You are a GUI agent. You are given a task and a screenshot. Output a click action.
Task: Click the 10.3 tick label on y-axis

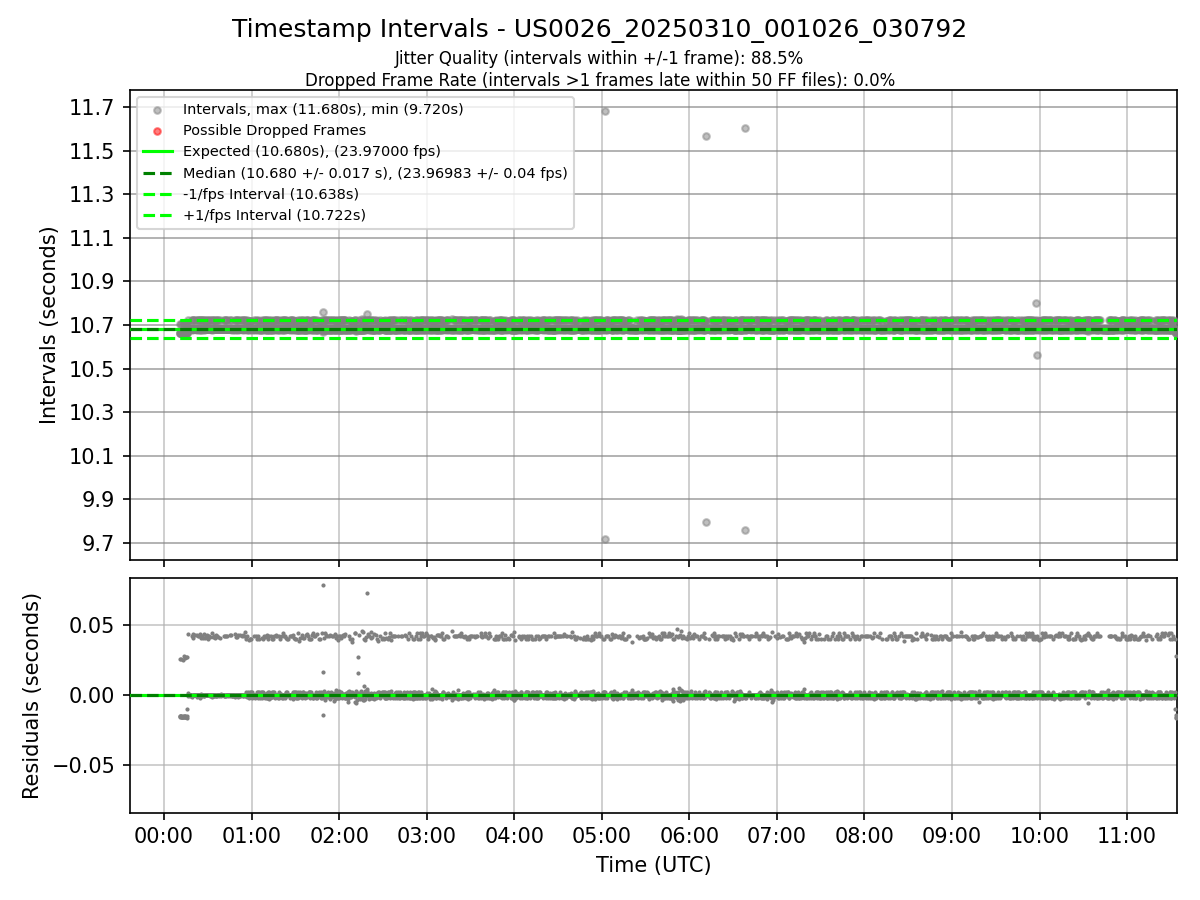click(x=93, y=413)
